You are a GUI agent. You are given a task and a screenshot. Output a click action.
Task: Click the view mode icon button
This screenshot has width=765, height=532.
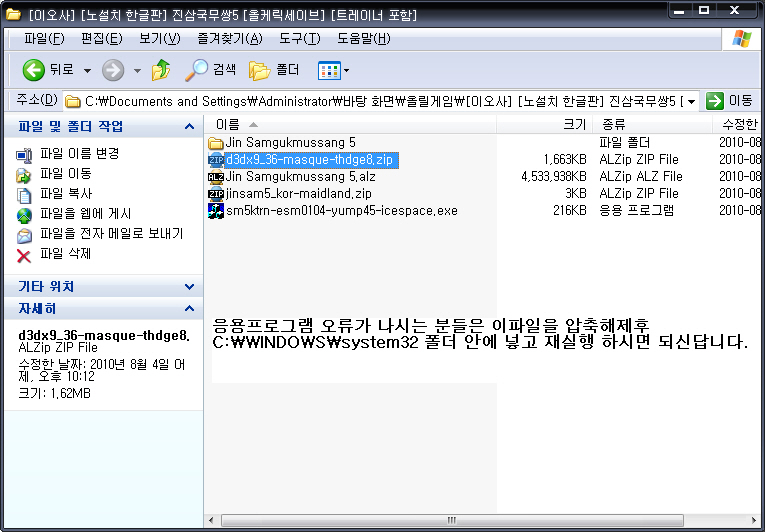pos(329,71)
